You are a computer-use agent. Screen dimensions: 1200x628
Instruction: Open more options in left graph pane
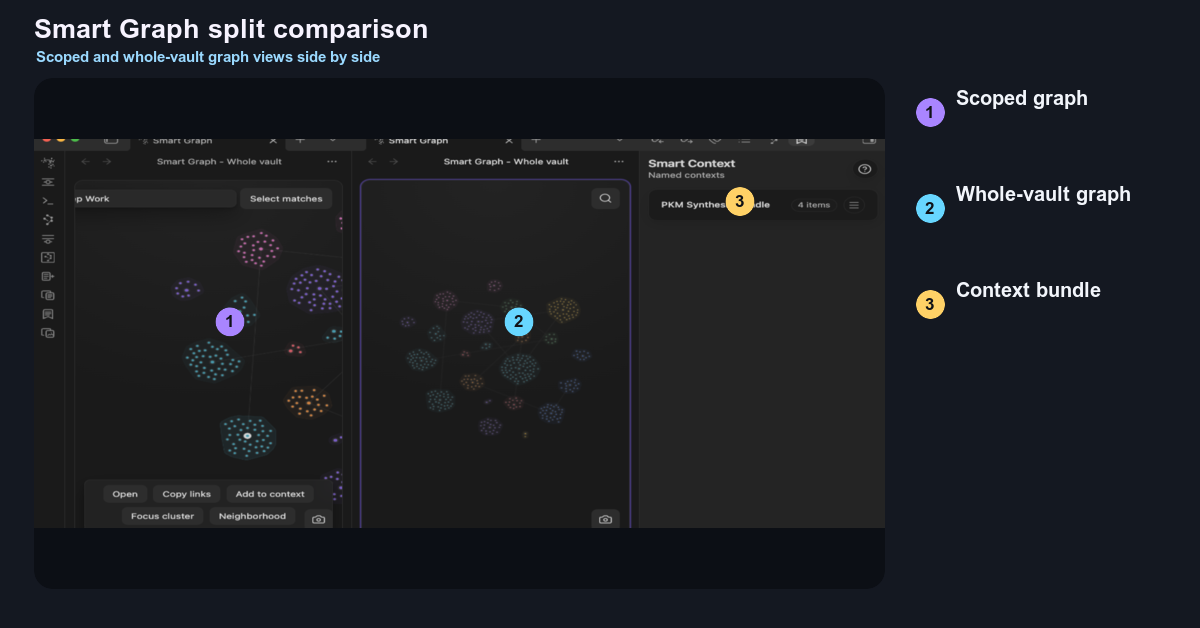[x=332, y=161]
